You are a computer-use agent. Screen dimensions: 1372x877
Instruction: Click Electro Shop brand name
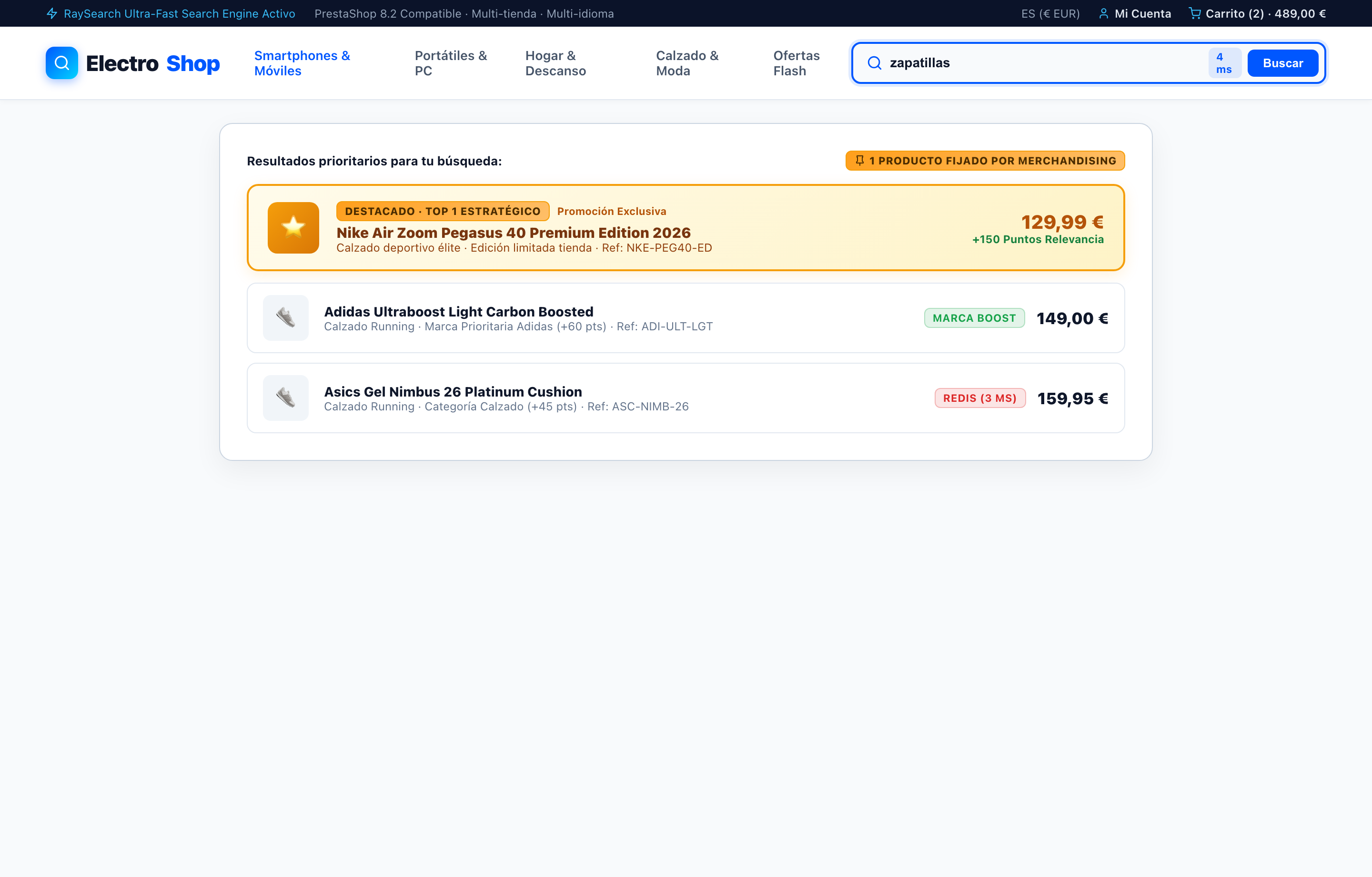(153, 63)
